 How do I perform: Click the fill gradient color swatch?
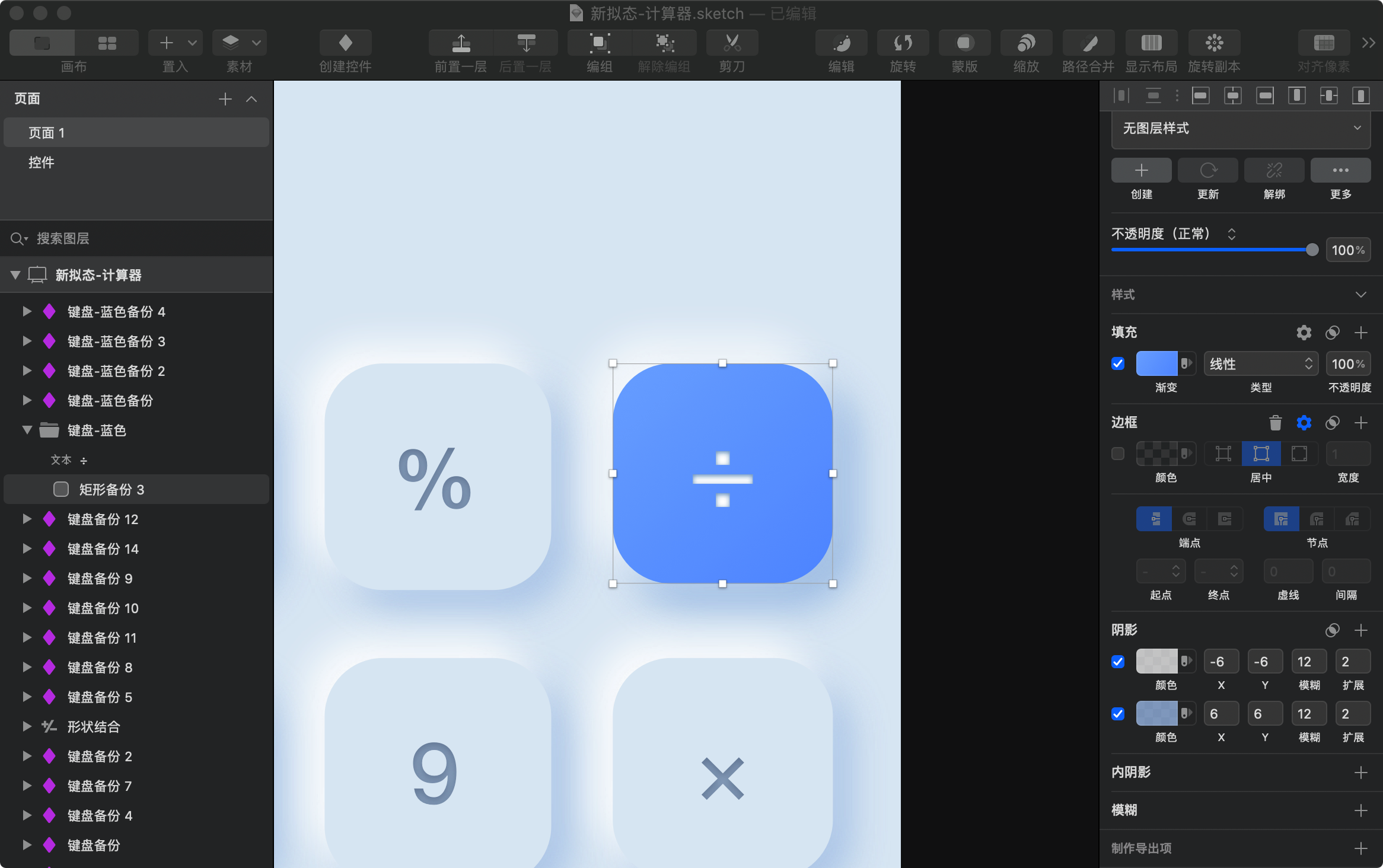click(1156, 363)
